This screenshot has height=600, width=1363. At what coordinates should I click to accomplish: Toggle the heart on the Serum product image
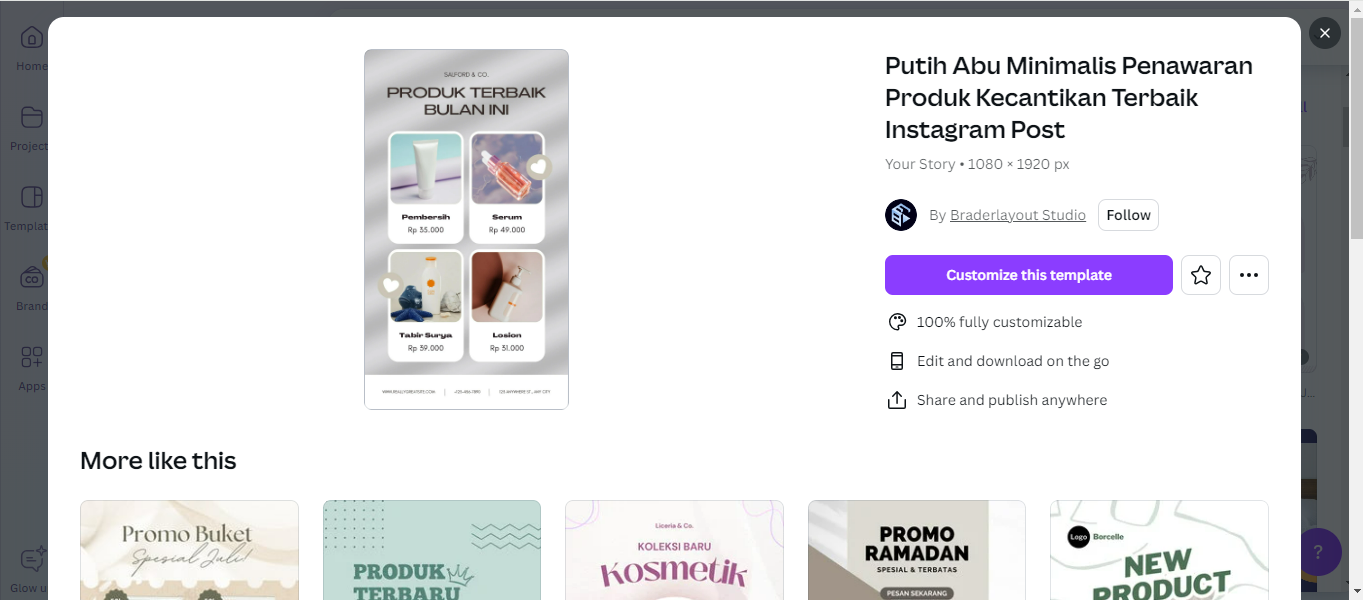click(538, 166)
